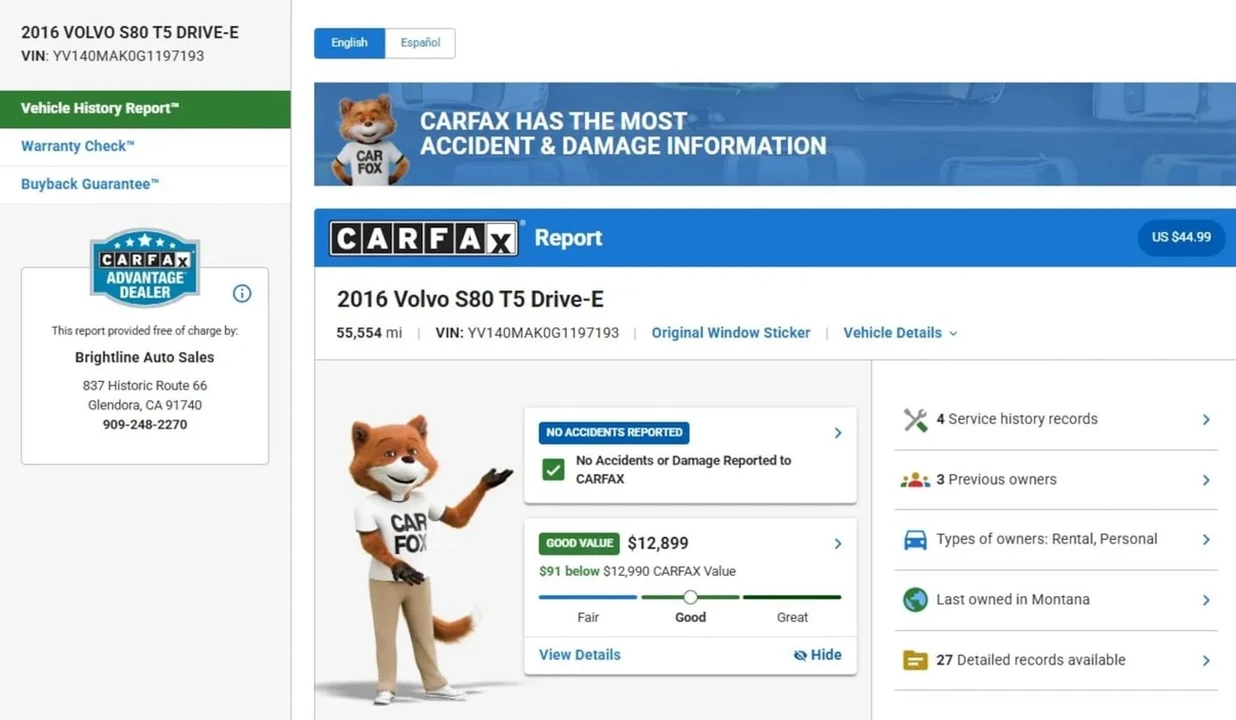Hide the value details with the Hide toggle
The image size is (1236, 720).
tap(817, 655)
